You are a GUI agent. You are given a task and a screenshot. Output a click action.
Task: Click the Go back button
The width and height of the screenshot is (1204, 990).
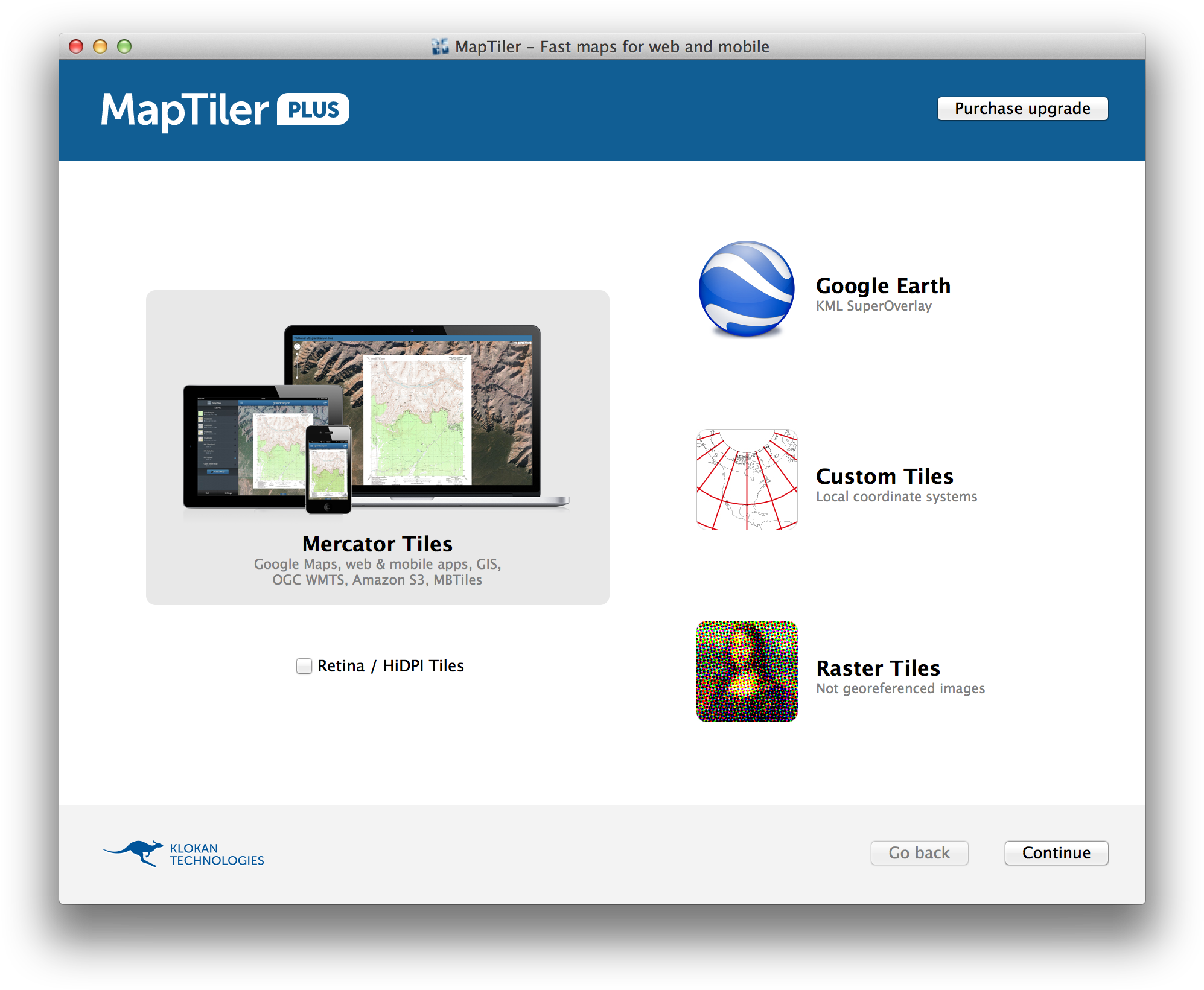[x=919, y=852]
